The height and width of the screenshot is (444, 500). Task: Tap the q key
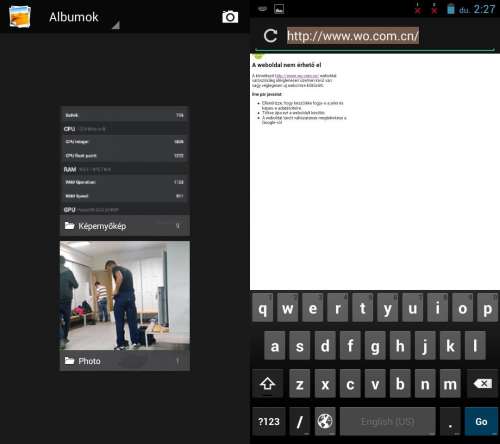263,308
